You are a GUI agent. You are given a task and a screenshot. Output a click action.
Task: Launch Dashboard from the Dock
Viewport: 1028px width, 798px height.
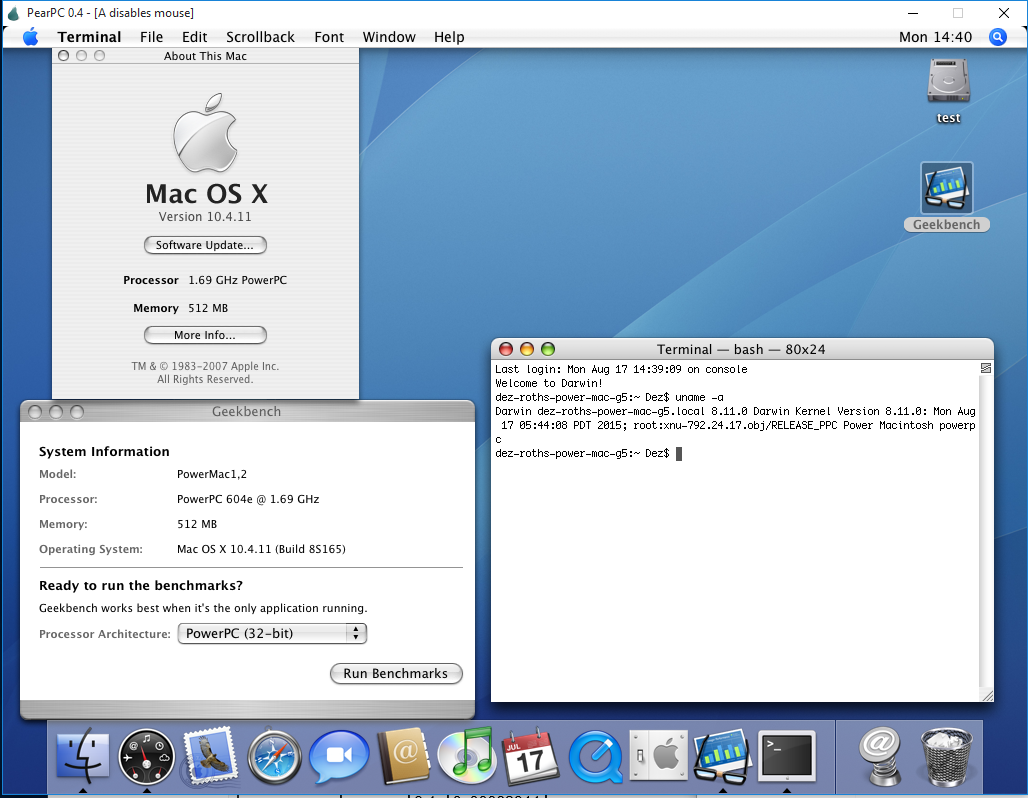pyautogui.click(x=146, y=757)
